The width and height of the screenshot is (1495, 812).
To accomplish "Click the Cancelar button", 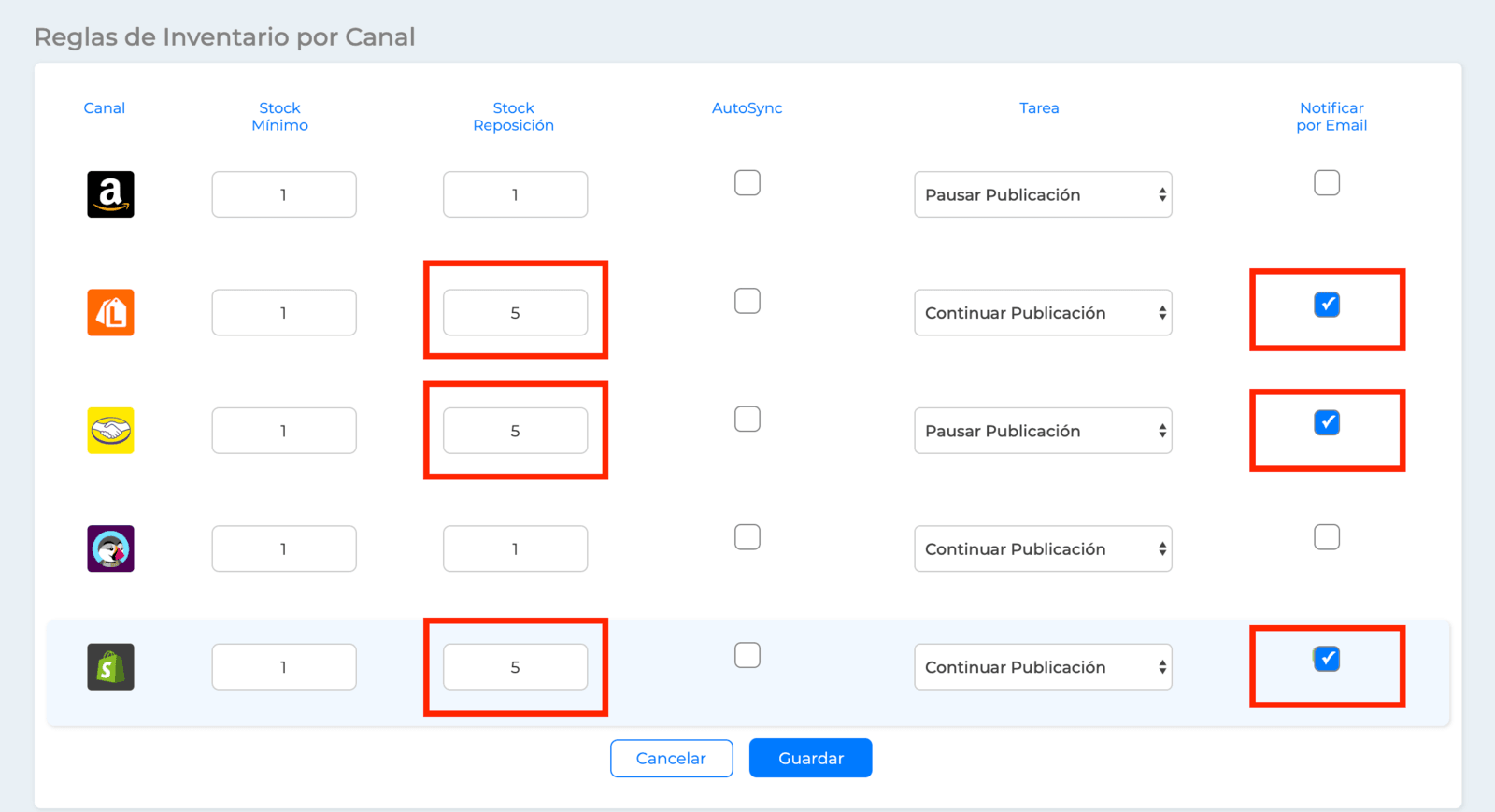I will click(671, 758).
